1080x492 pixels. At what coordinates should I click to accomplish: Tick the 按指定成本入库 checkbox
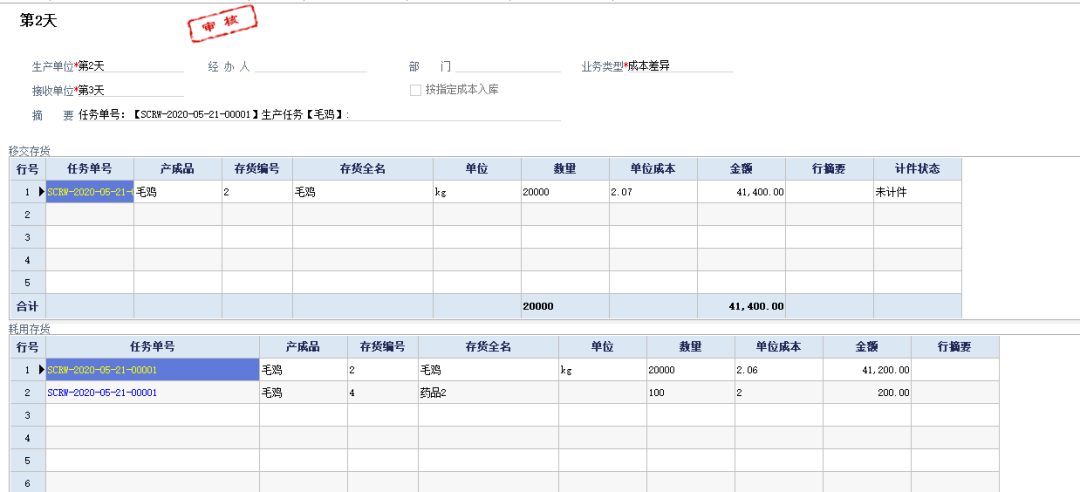[x=416, y=90]
